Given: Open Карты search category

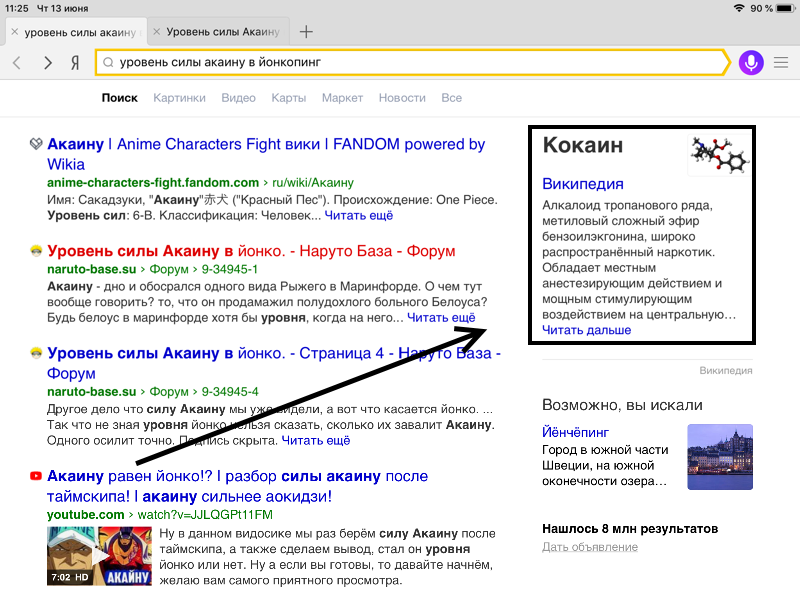Looking at the screenshot, I should click(x=289, y=98).
